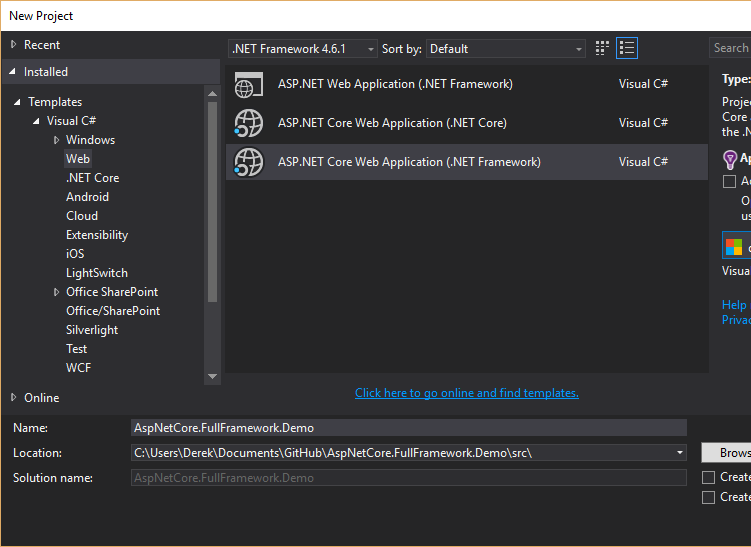Expand the Online section
This screenshot has width=751, height=547.
tap(13, 397)
